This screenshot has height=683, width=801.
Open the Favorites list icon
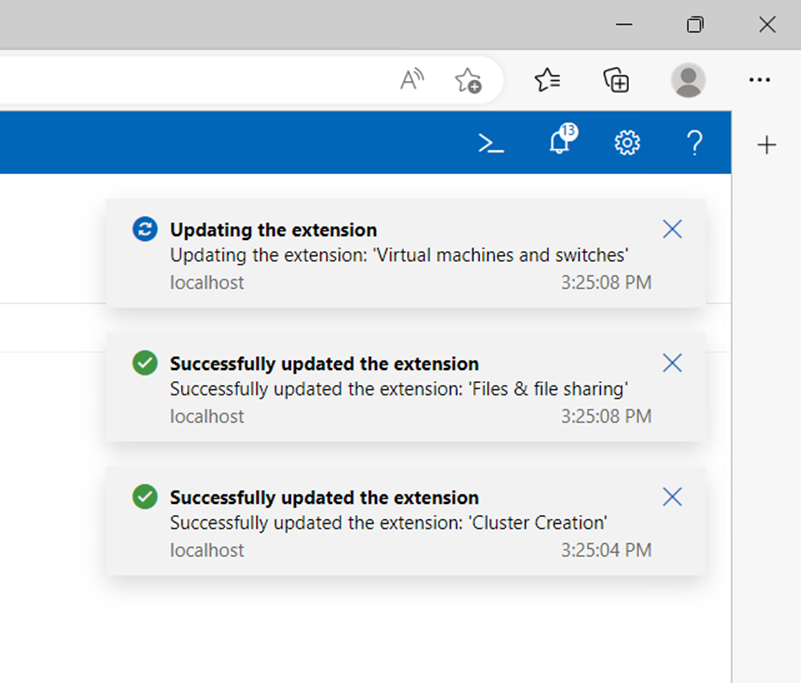[x=548, y=80]
